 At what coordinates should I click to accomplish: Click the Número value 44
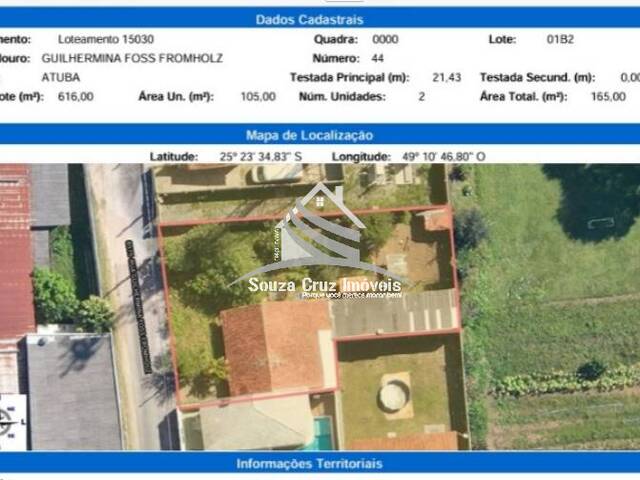[x=378, y=58]
